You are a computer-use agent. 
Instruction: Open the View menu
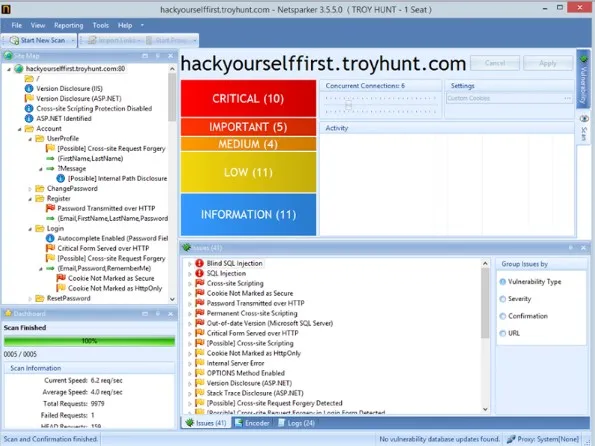point(38,25)
